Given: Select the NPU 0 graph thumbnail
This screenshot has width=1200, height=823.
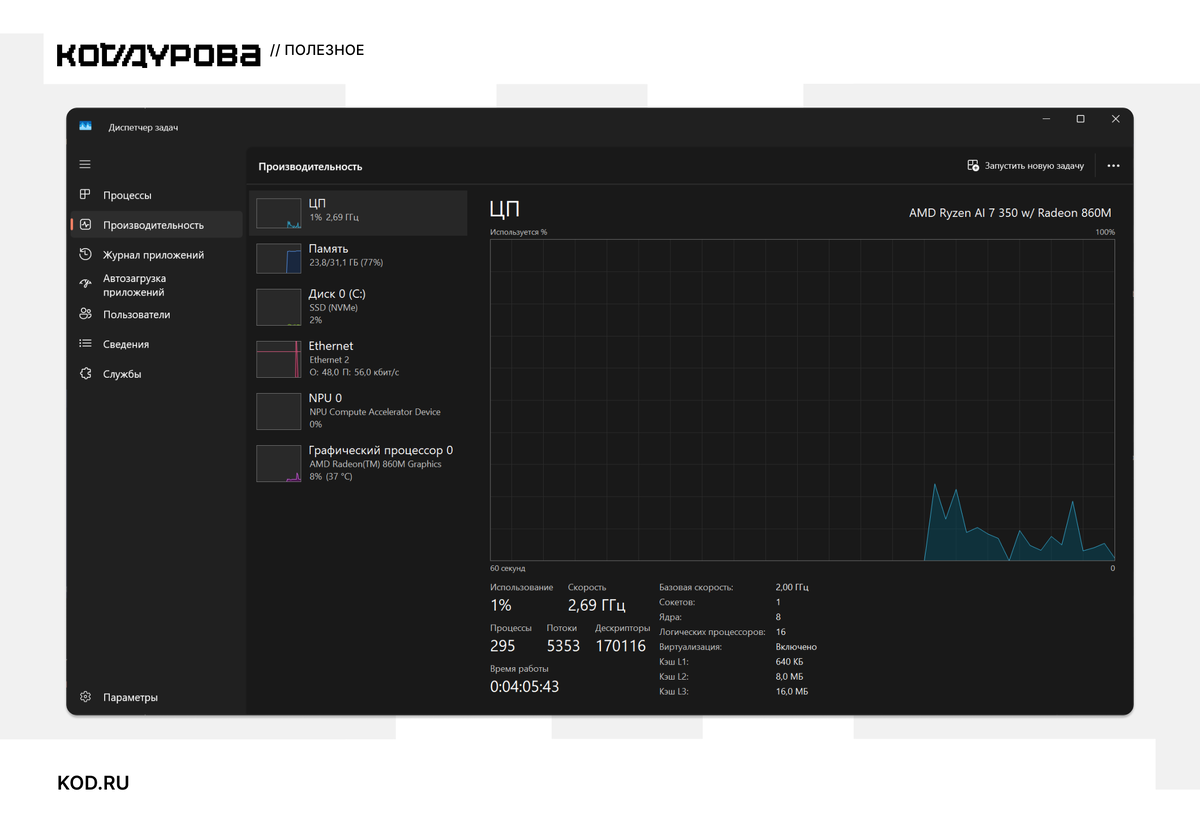Looking at the screenshot, I should click(278, 411).
